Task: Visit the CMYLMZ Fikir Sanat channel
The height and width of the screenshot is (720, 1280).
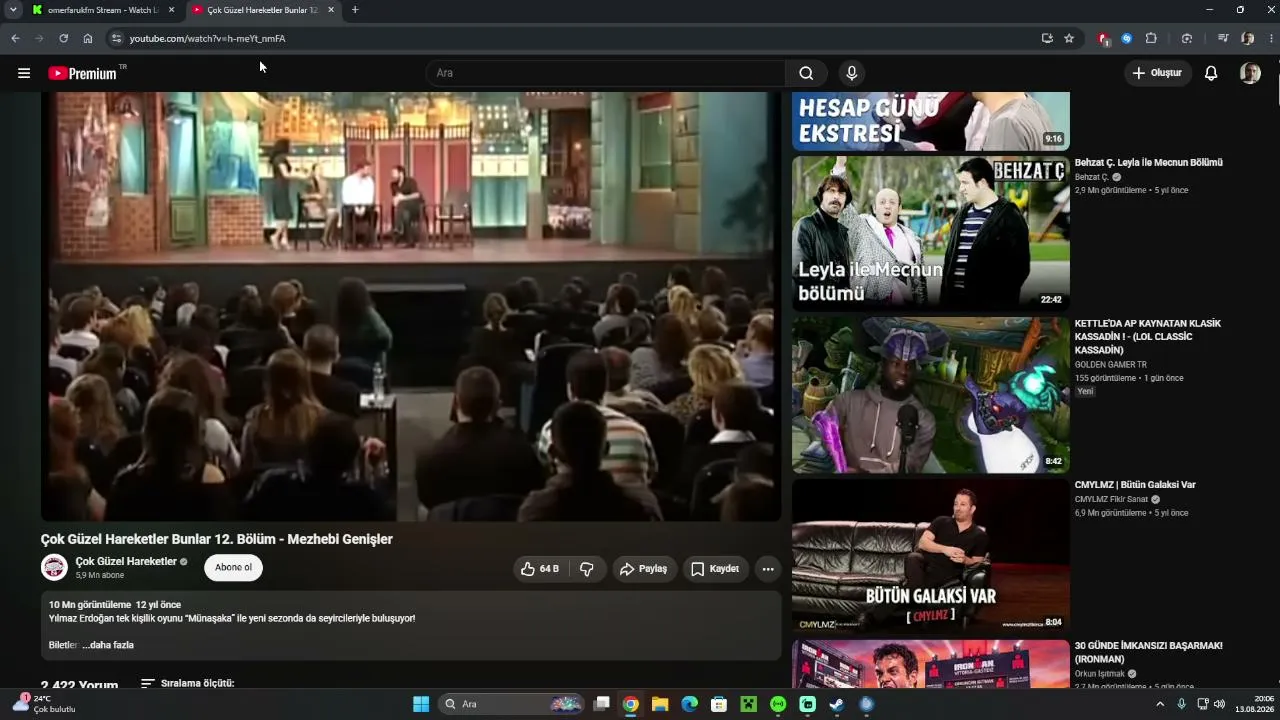Action: [x=1112, y=499]
